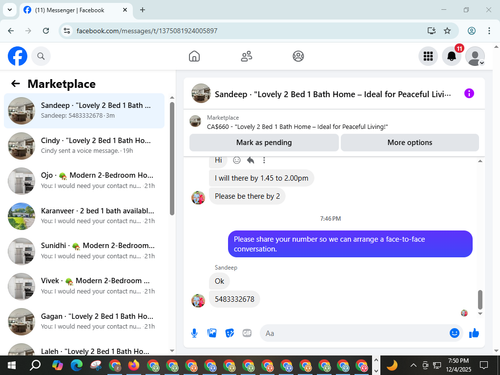Open the purple conversation information icon
500x375 pixels.
(x=469, y=93)
